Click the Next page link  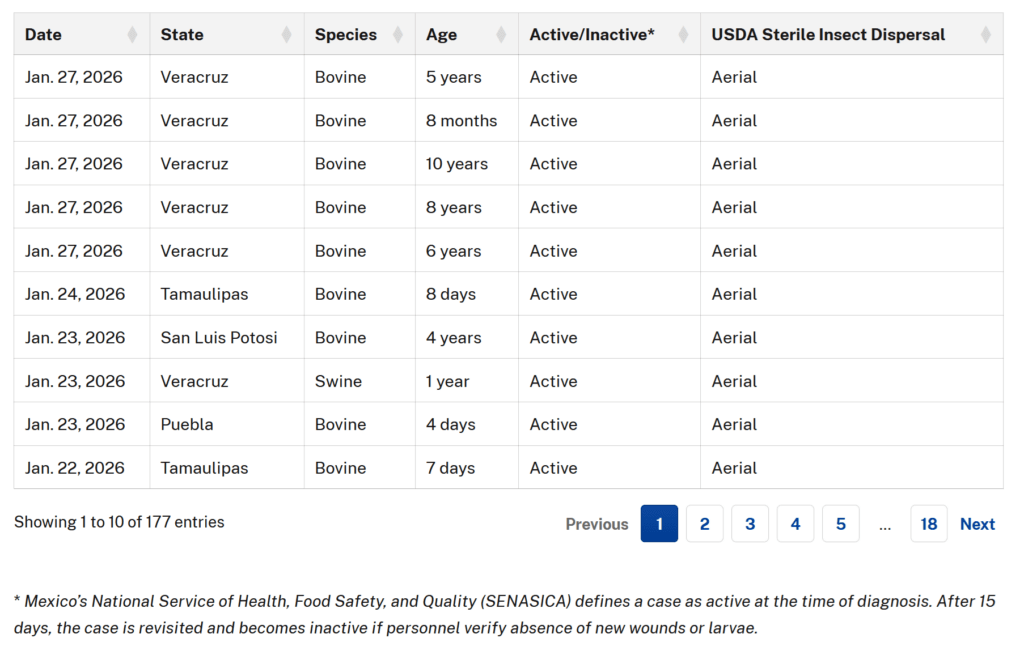(x=977, y=524)
